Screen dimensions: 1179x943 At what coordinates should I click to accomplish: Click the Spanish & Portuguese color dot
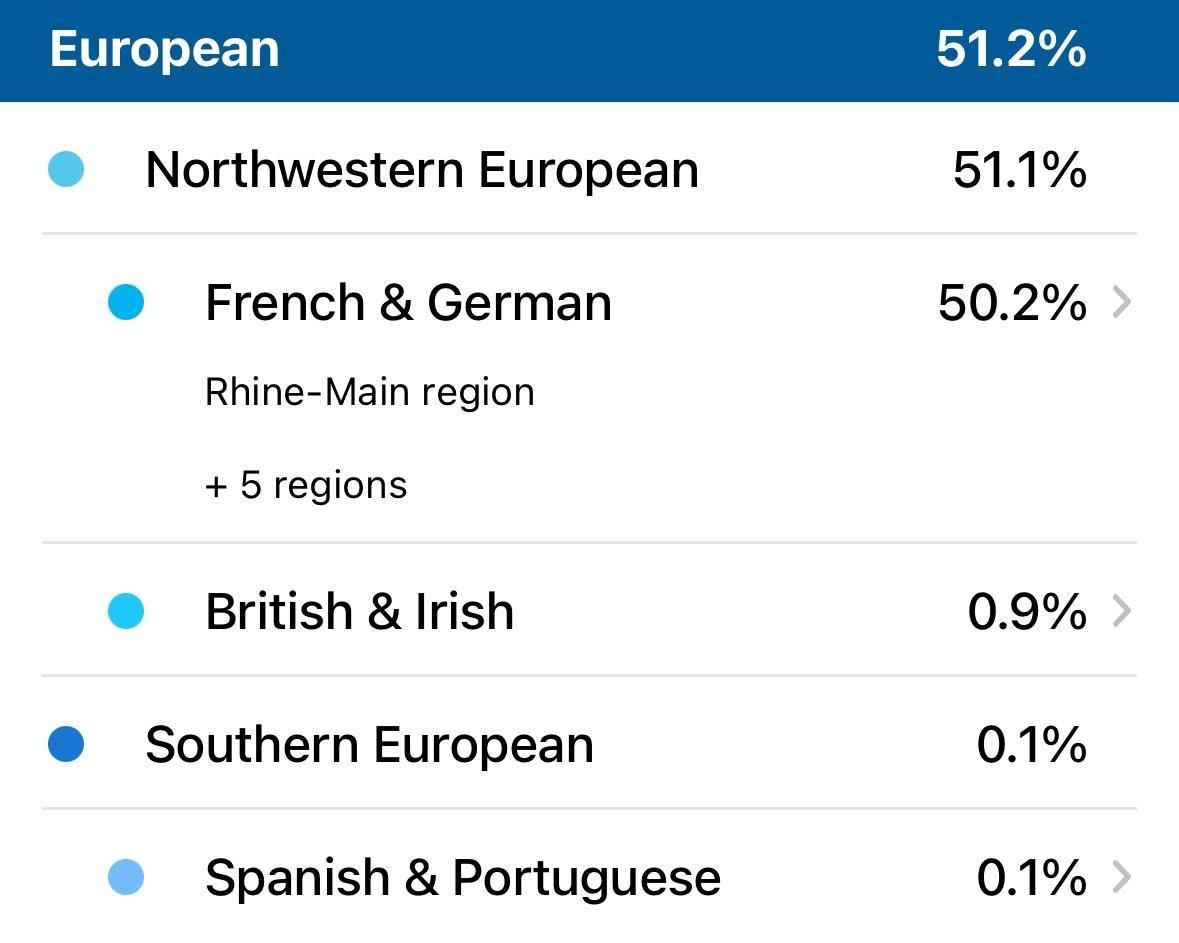(x=126, y=877)
